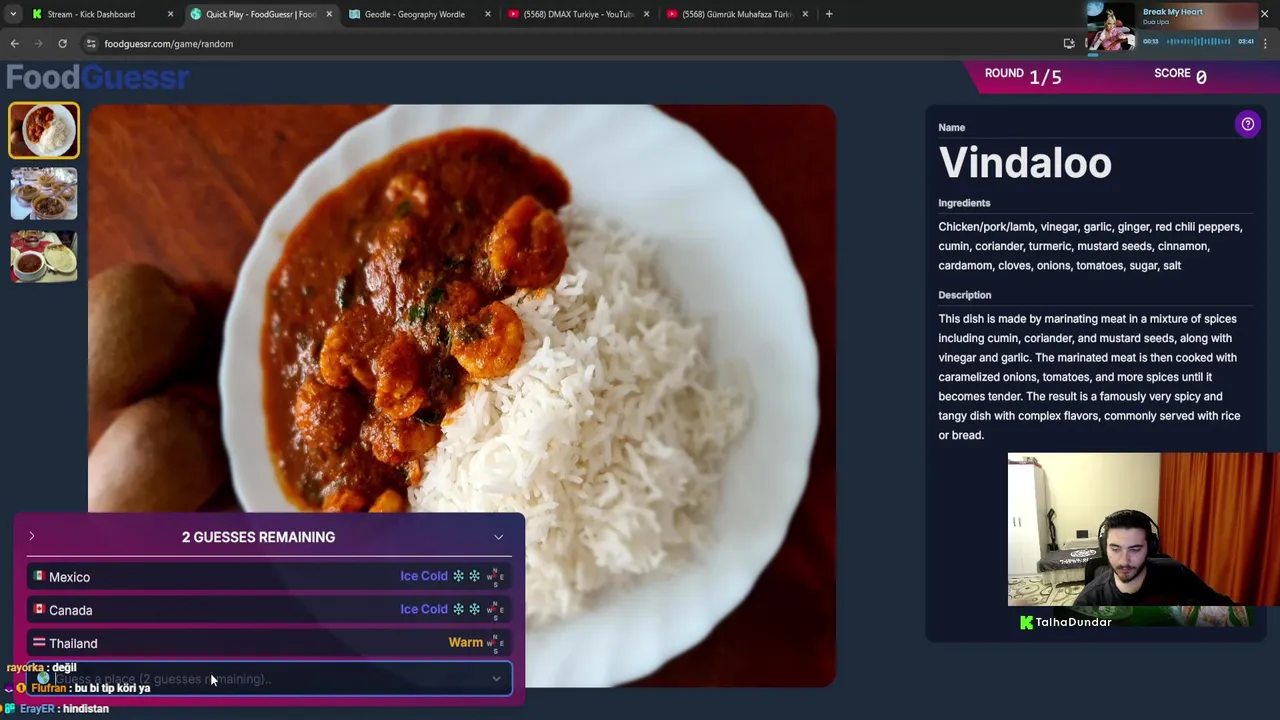Click the ROUND 1/5 indicator

click(1022, 76)
